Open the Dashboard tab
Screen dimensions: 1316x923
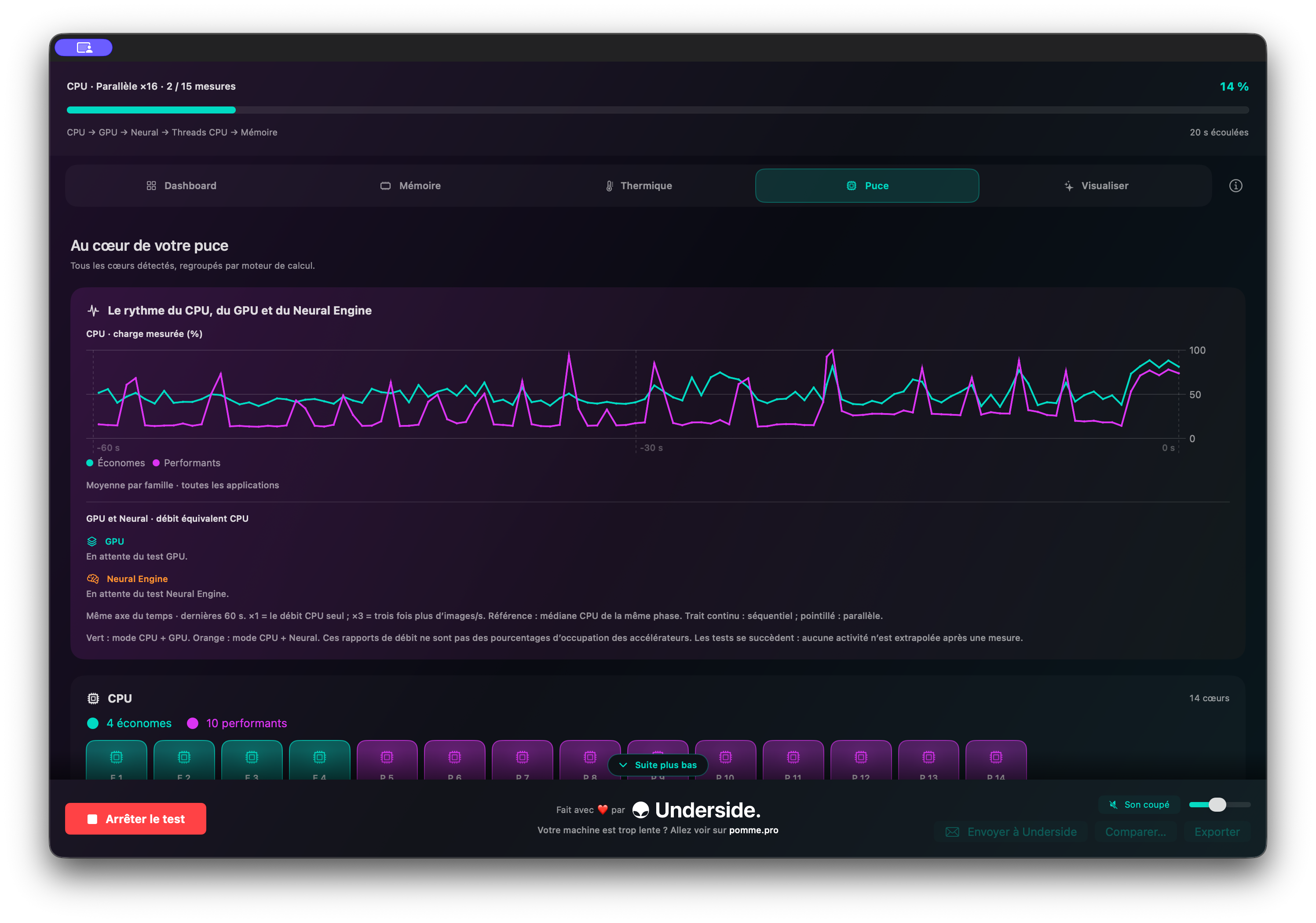182,186
